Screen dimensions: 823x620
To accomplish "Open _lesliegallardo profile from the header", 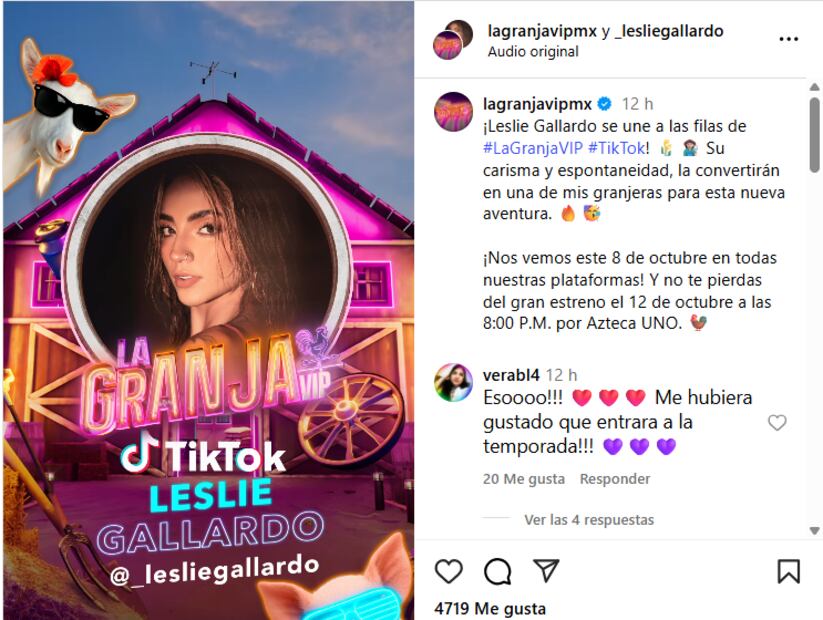I will pos(668,31).
